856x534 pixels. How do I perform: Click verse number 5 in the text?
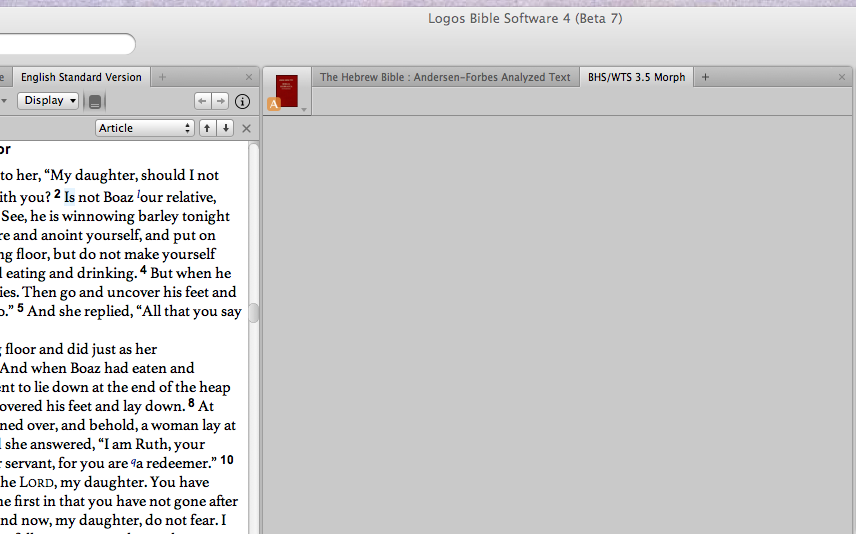click(20, 308)
